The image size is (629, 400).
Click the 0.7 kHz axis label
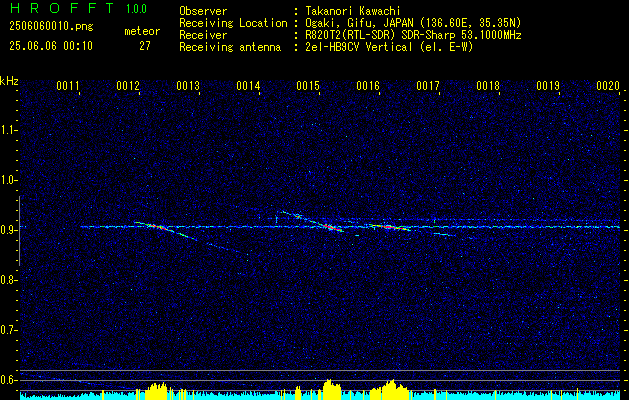point(8,330)
